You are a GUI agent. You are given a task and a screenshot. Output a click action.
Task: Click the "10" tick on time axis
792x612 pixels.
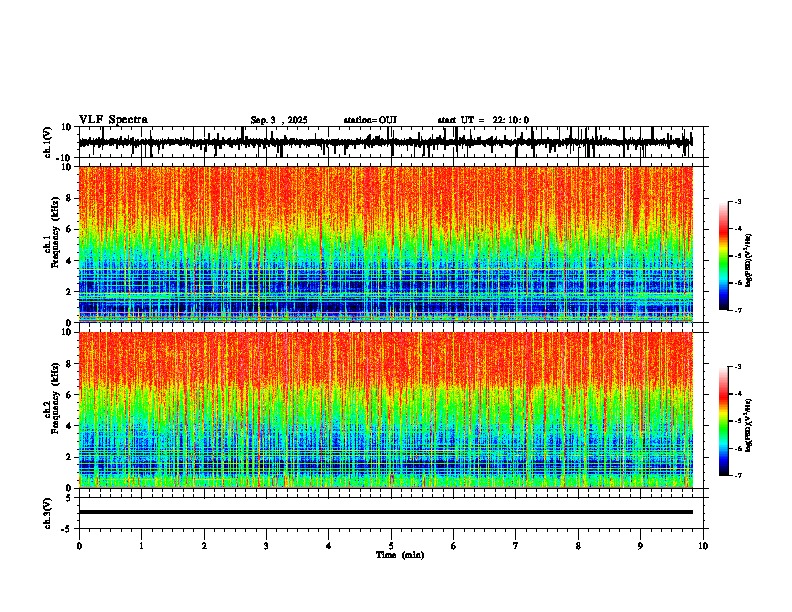tap(703, 546)
